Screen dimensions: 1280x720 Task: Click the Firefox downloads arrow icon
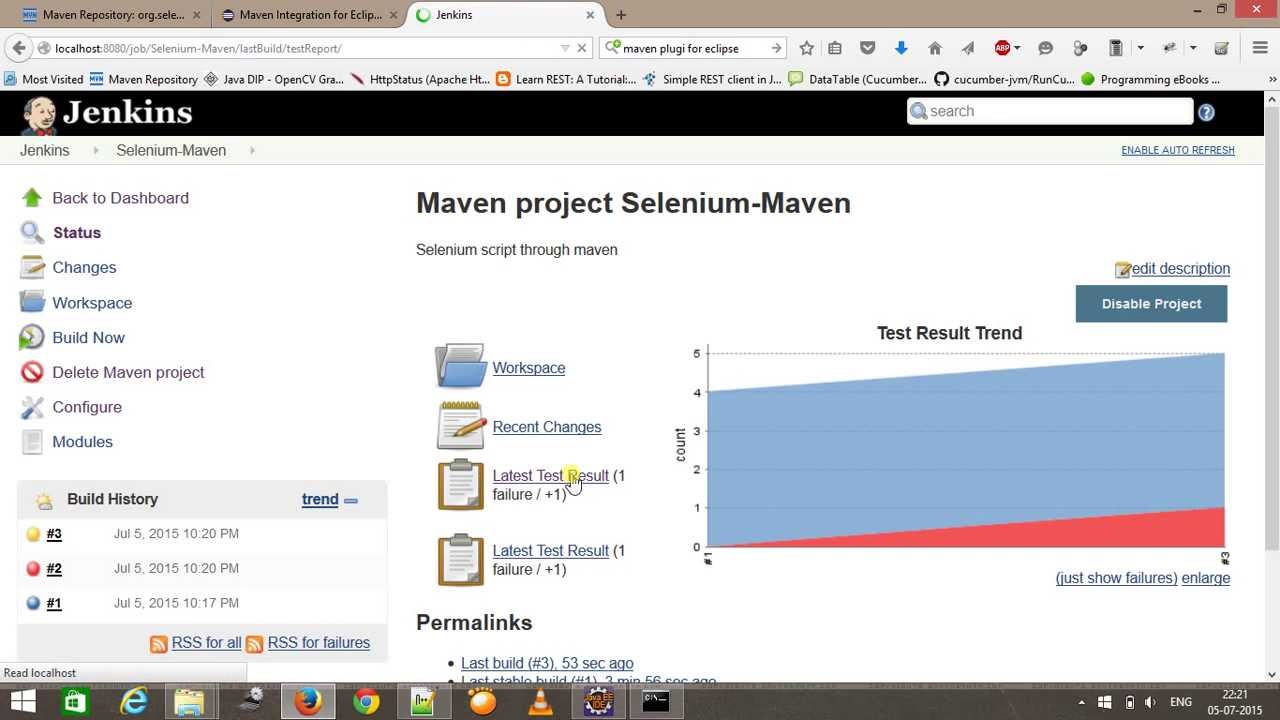[901, 48]
